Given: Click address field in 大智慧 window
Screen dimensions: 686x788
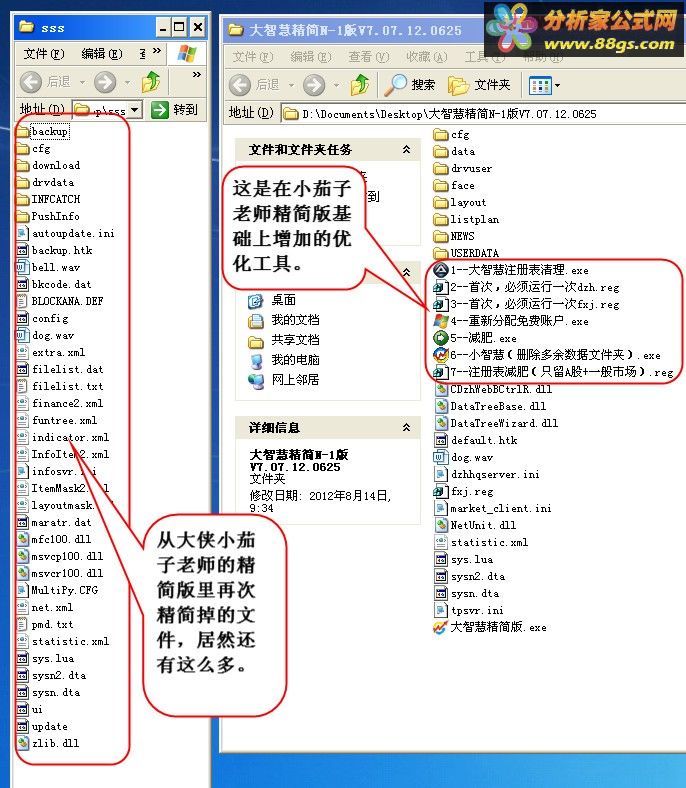Looking at the screenshot, I should click(x=482, y=114).
